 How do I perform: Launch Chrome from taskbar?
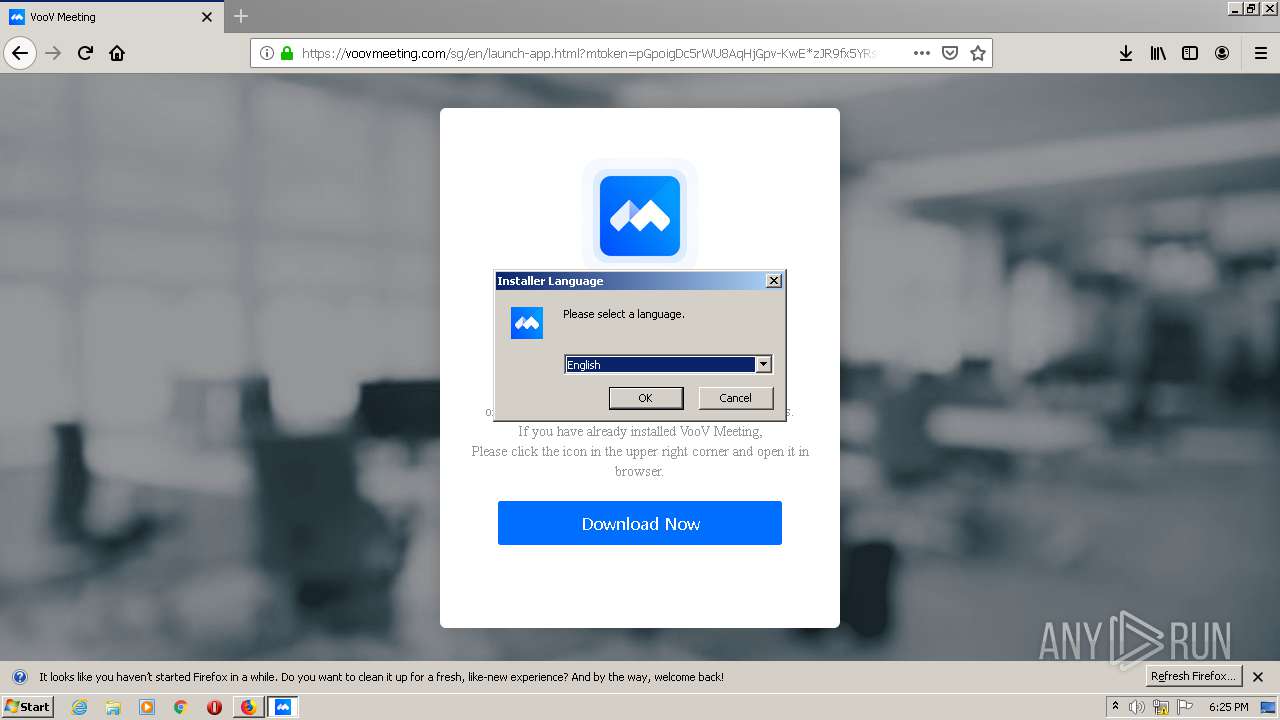click(x=181, y=707)
